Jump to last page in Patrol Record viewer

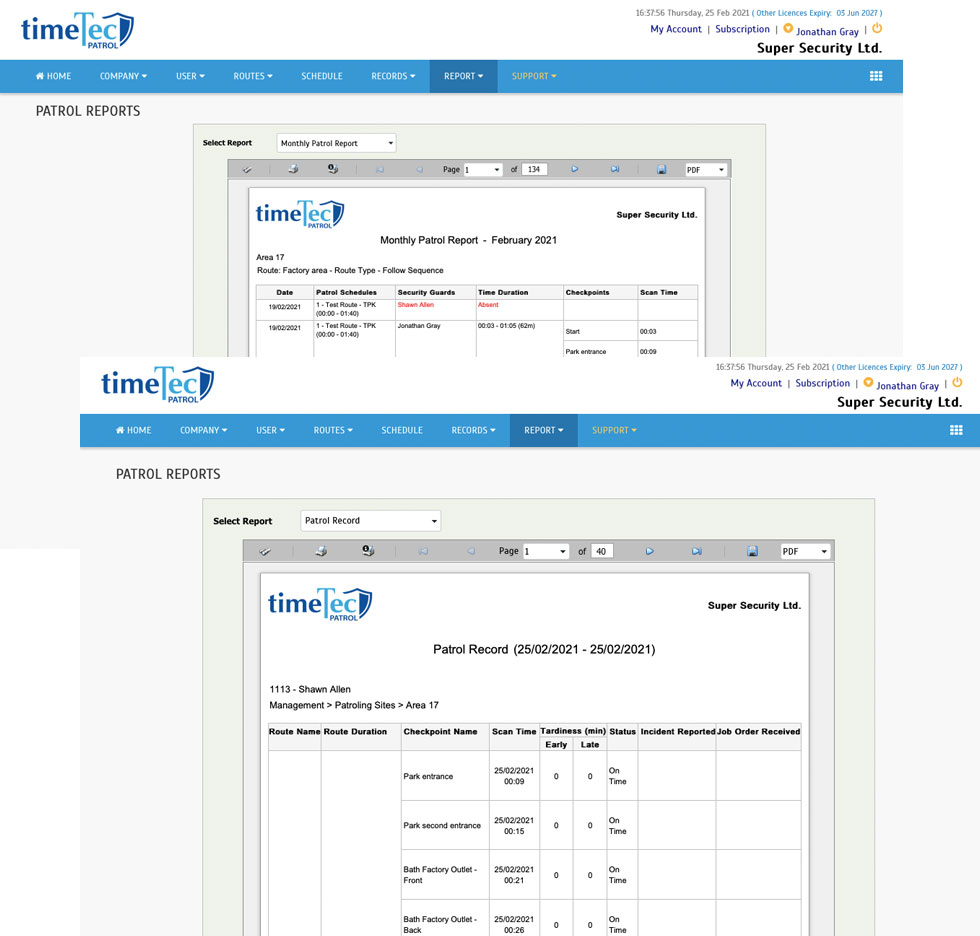(697, 551)
